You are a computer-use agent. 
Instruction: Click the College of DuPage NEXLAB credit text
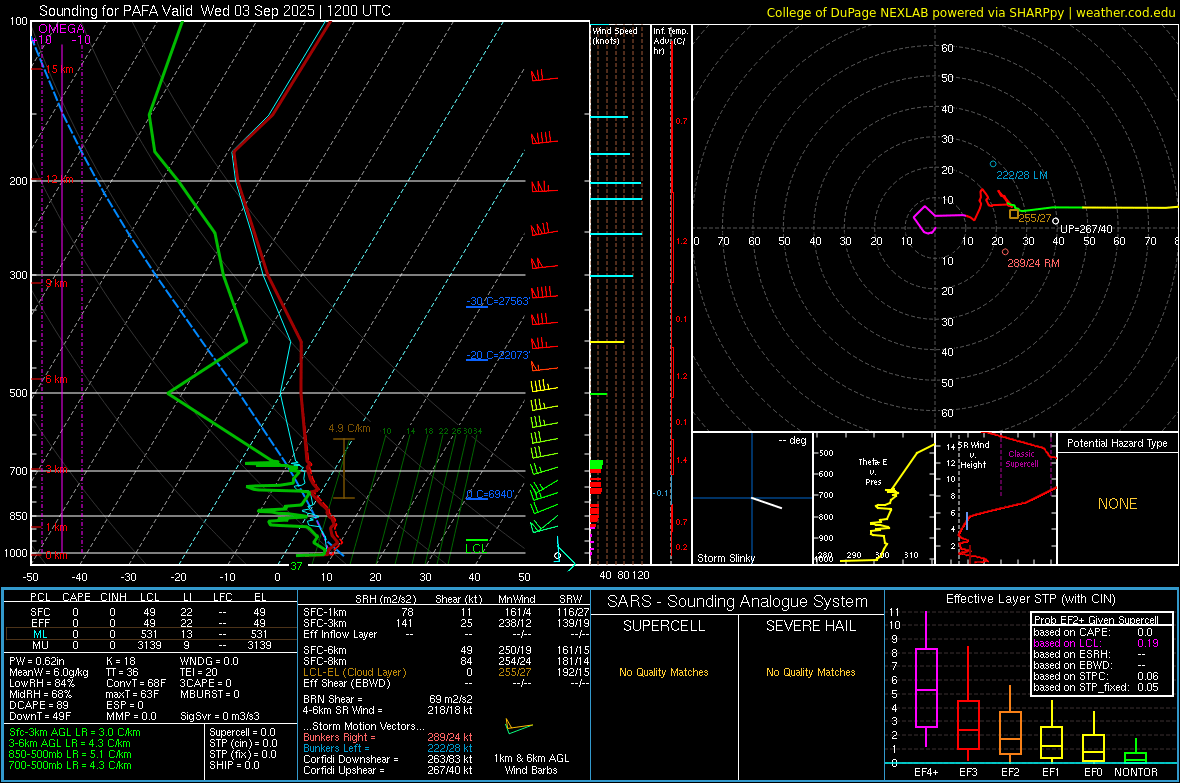971,12
